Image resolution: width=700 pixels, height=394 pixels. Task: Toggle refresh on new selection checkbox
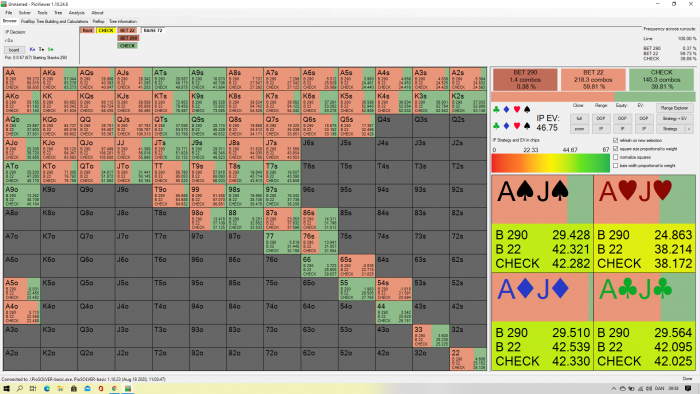pos(616,141)
